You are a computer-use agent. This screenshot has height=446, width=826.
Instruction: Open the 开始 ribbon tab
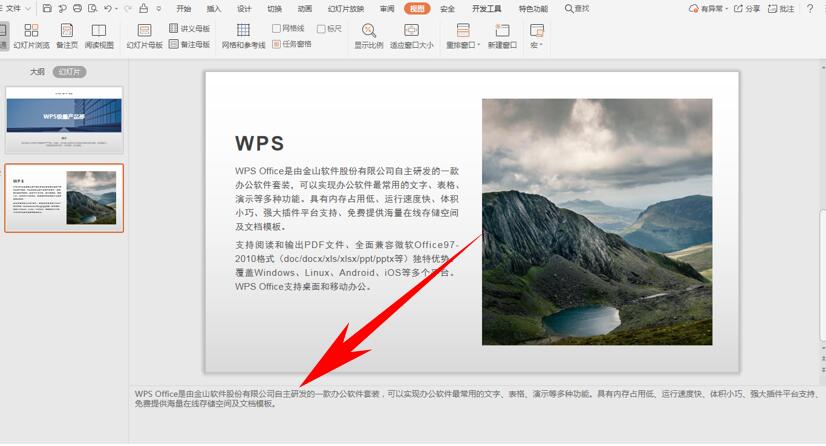tap(184, 8)
